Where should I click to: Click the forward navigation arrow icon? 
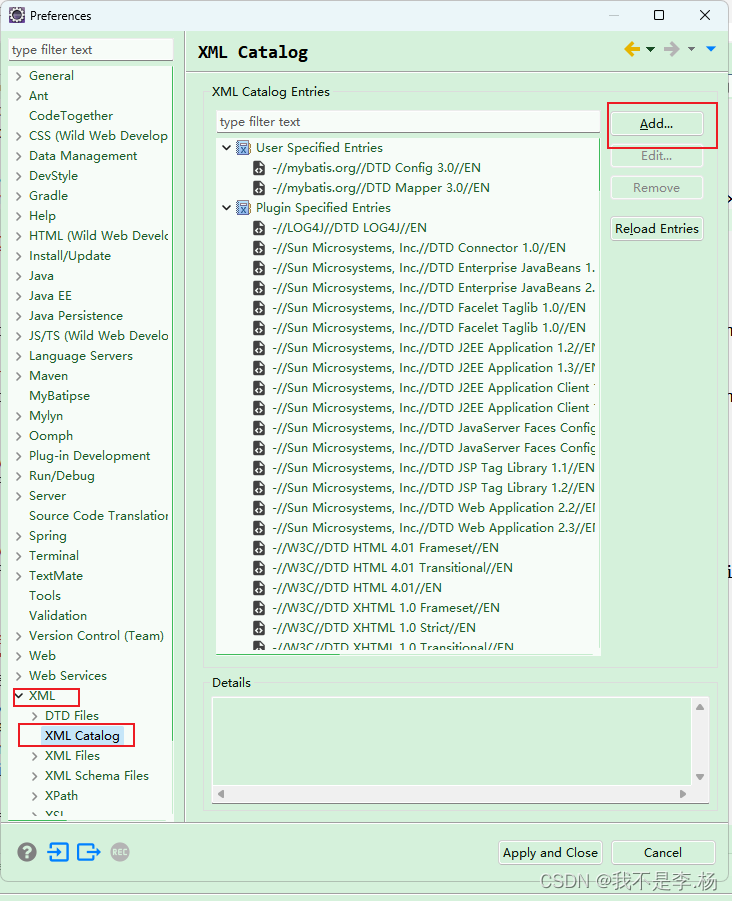671,49
